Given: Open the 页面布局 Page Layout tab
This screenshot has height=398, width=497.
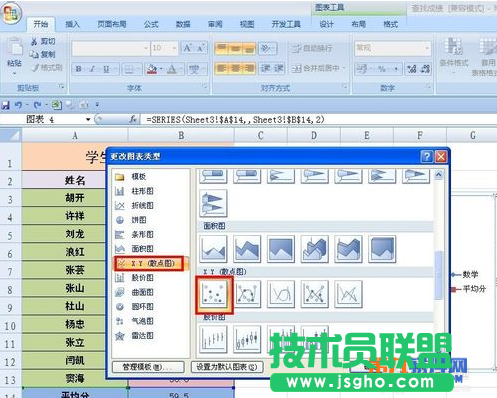Looking at the screenshot, I should tap(112, 24).
